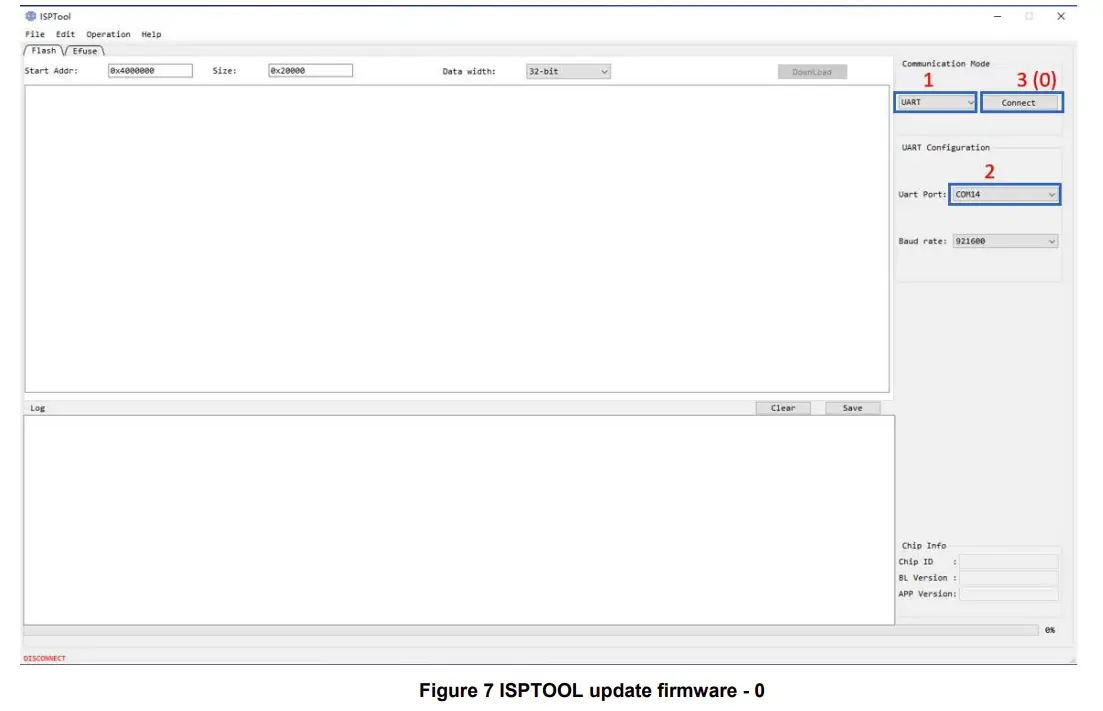Click the progress bar at bottom
The height and width of the screenshot is (711, 1103).
coord(531,630)
